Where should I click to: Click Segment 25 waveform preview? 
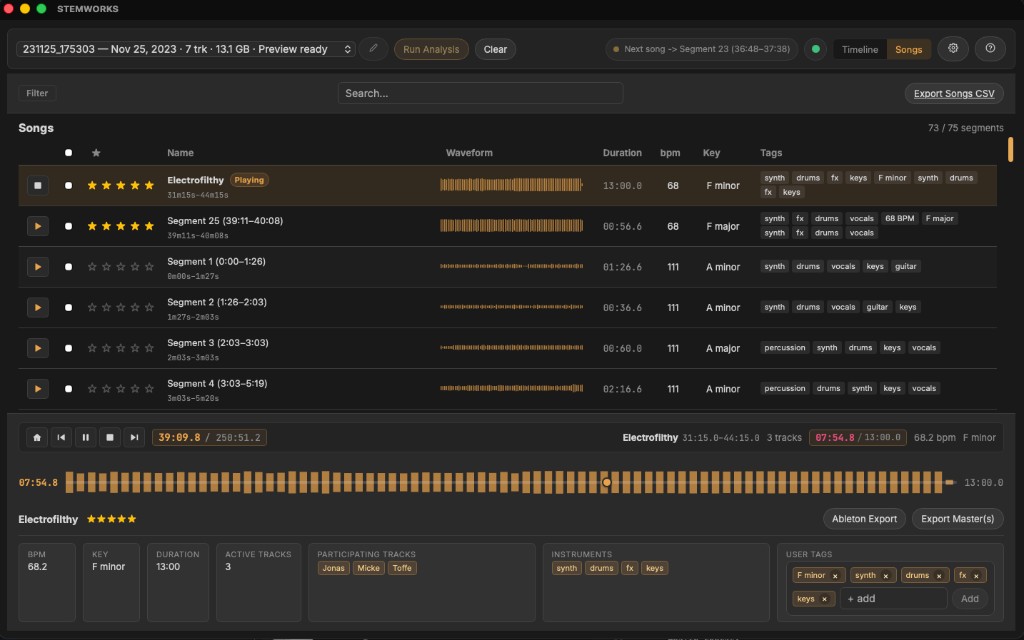pyautogui.click(x=511, y=226)
